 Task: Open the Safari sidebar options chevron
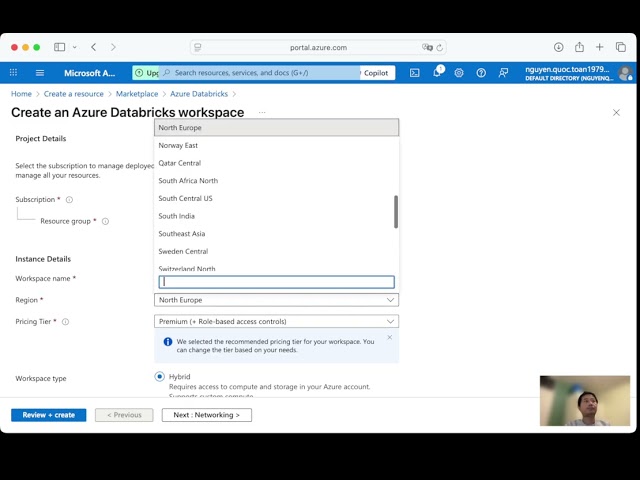click(x=75, y=47)
